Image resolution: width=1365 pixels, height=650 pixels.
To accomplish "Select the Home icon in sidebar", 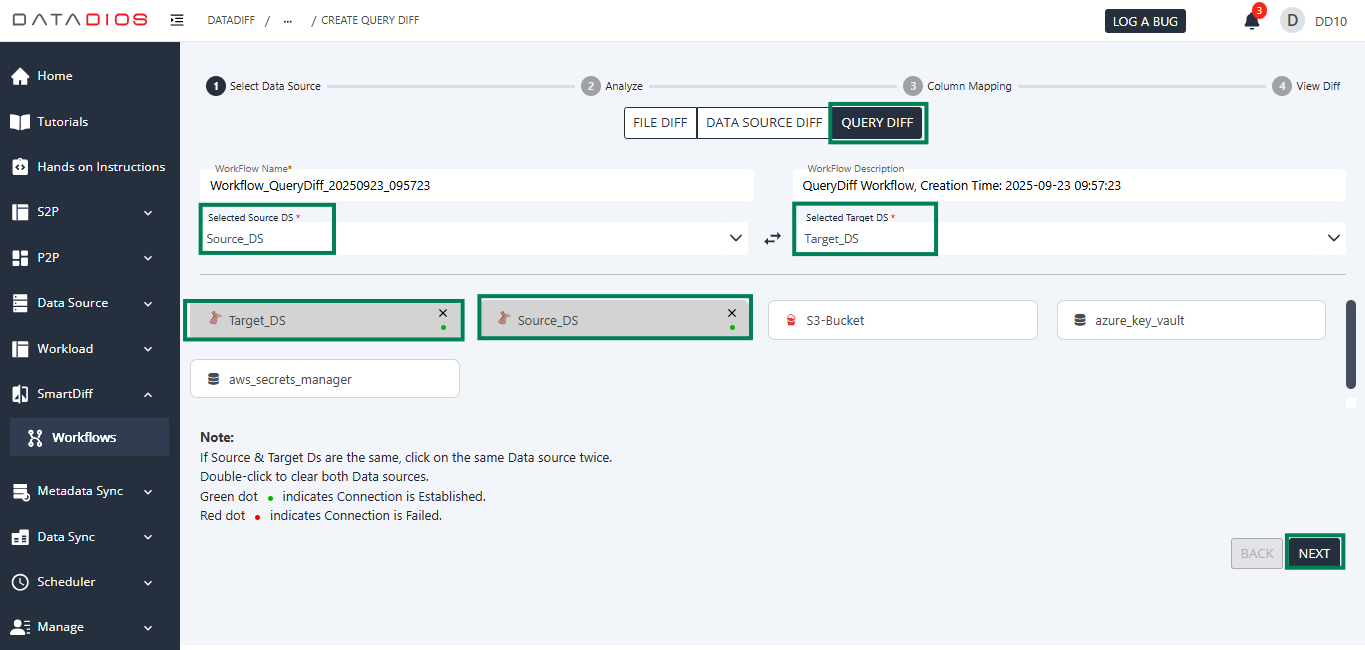I will point(20,75).
